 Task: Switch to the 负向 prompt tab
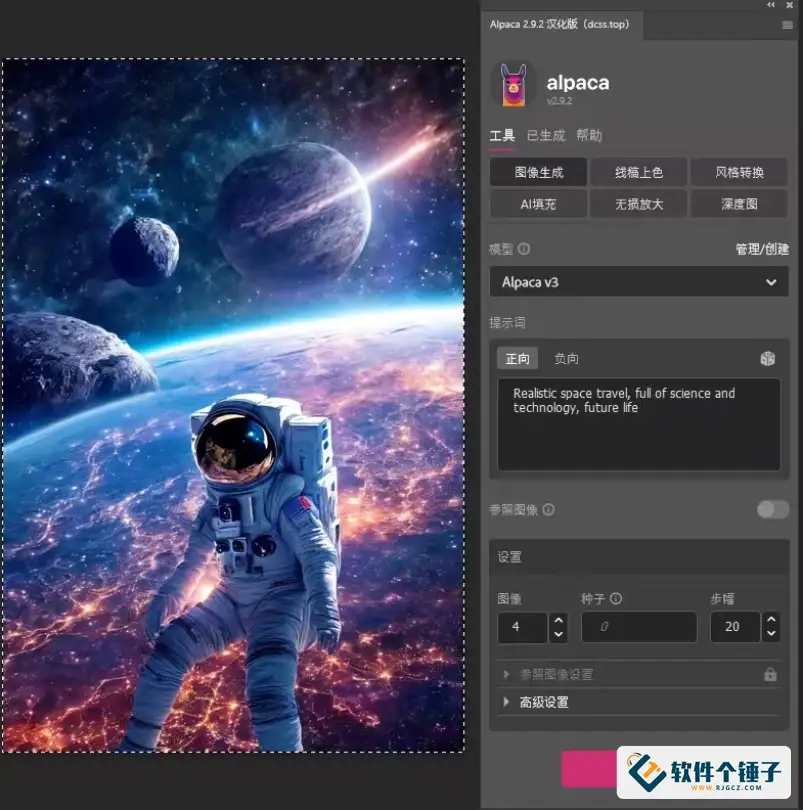pyautogui.click(x=567, y=357)
